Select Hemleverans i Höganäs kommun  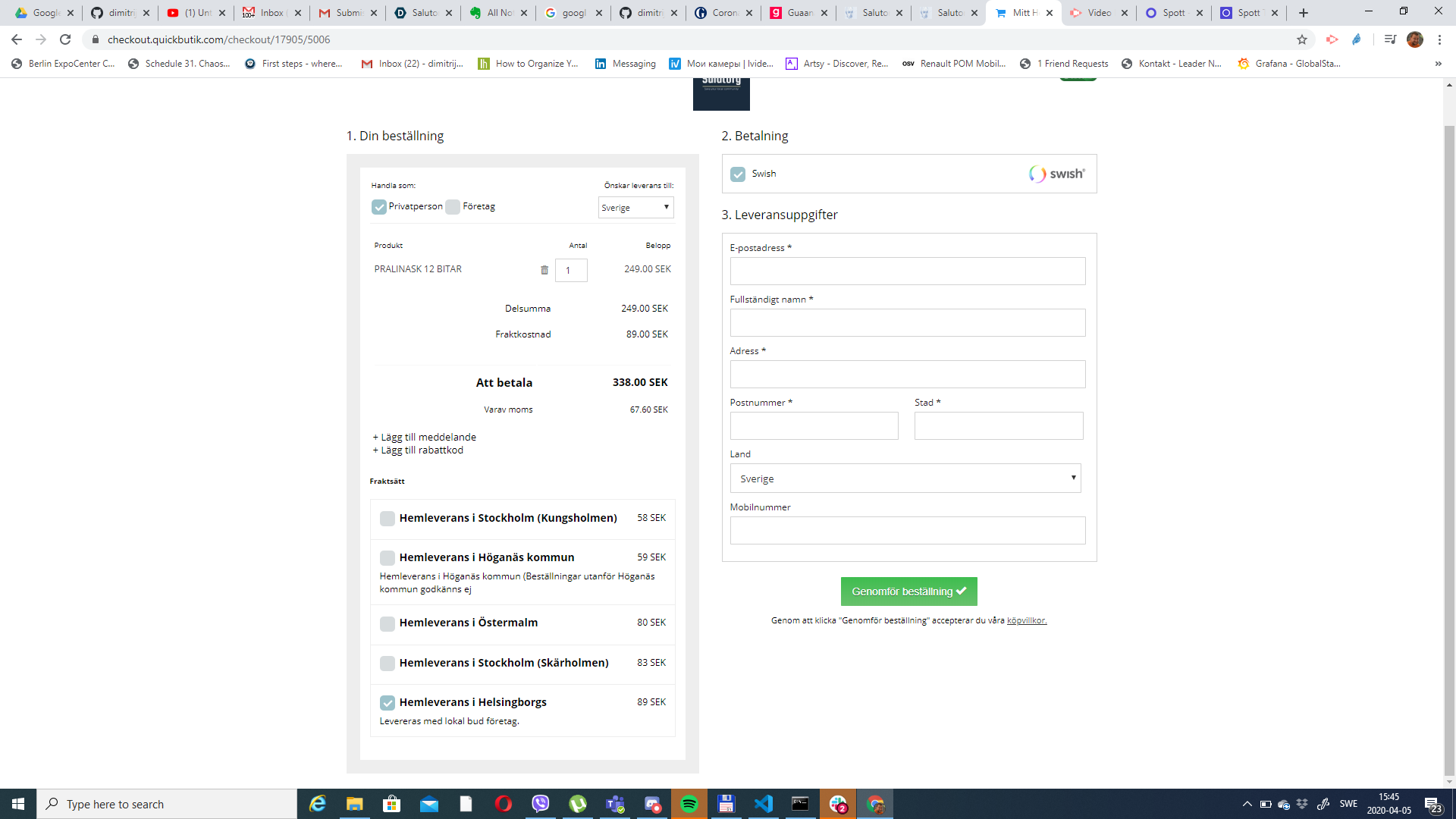(388, 558)
